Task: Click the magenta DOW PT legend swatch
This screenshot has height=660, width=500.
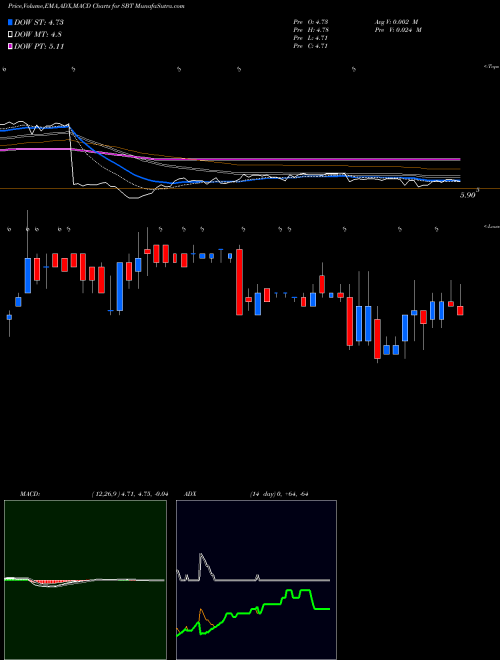Action: (10, 46)
